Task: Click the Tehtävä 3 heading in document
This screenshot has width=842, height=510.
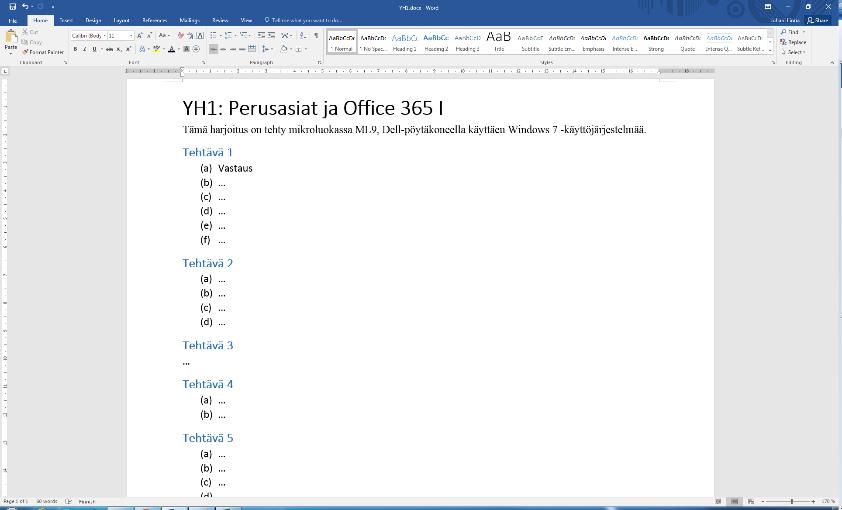Action: tap(208, 345)
